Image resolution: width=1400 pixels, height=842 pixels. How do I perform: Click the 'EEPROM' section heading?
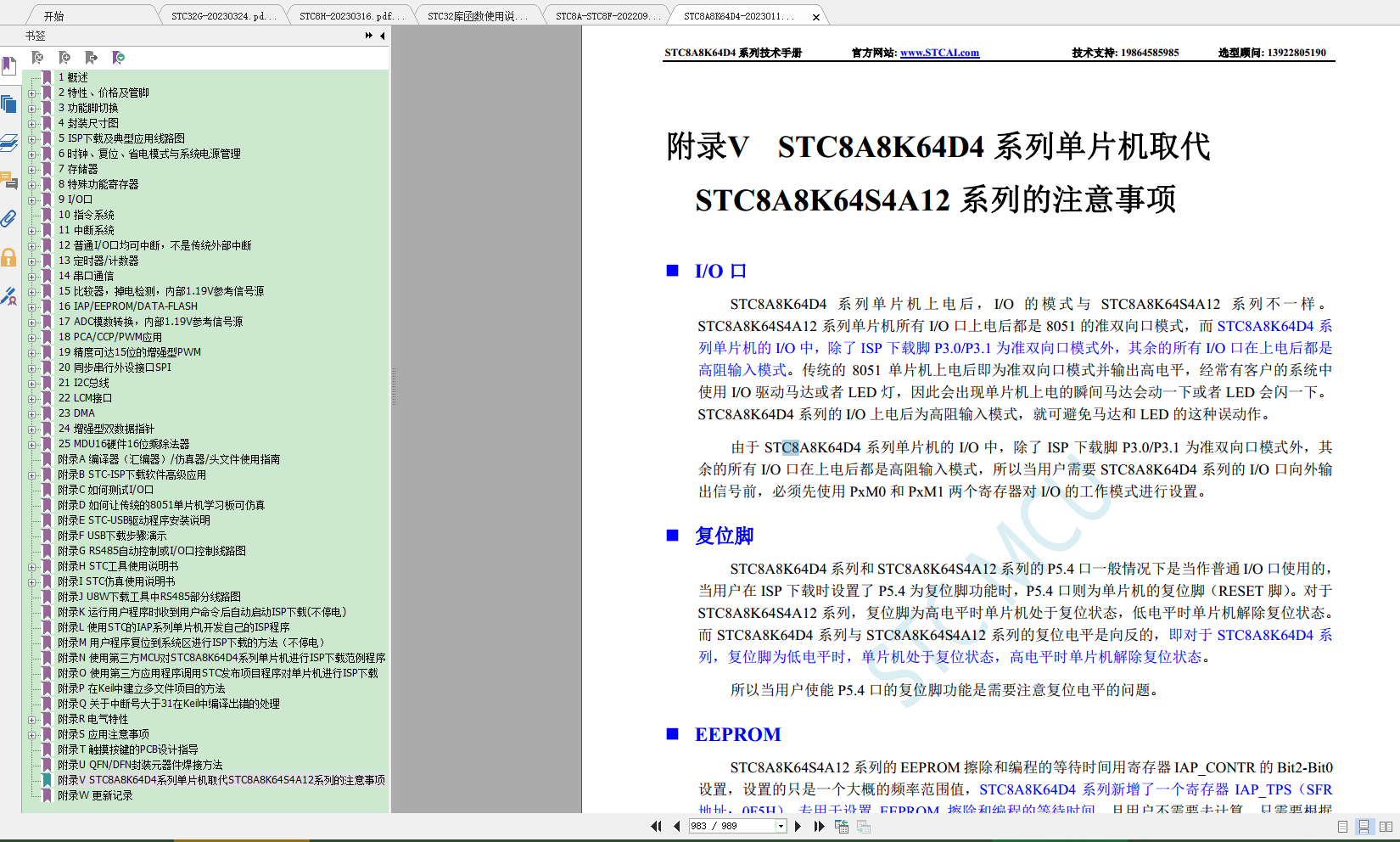point(737,734)
